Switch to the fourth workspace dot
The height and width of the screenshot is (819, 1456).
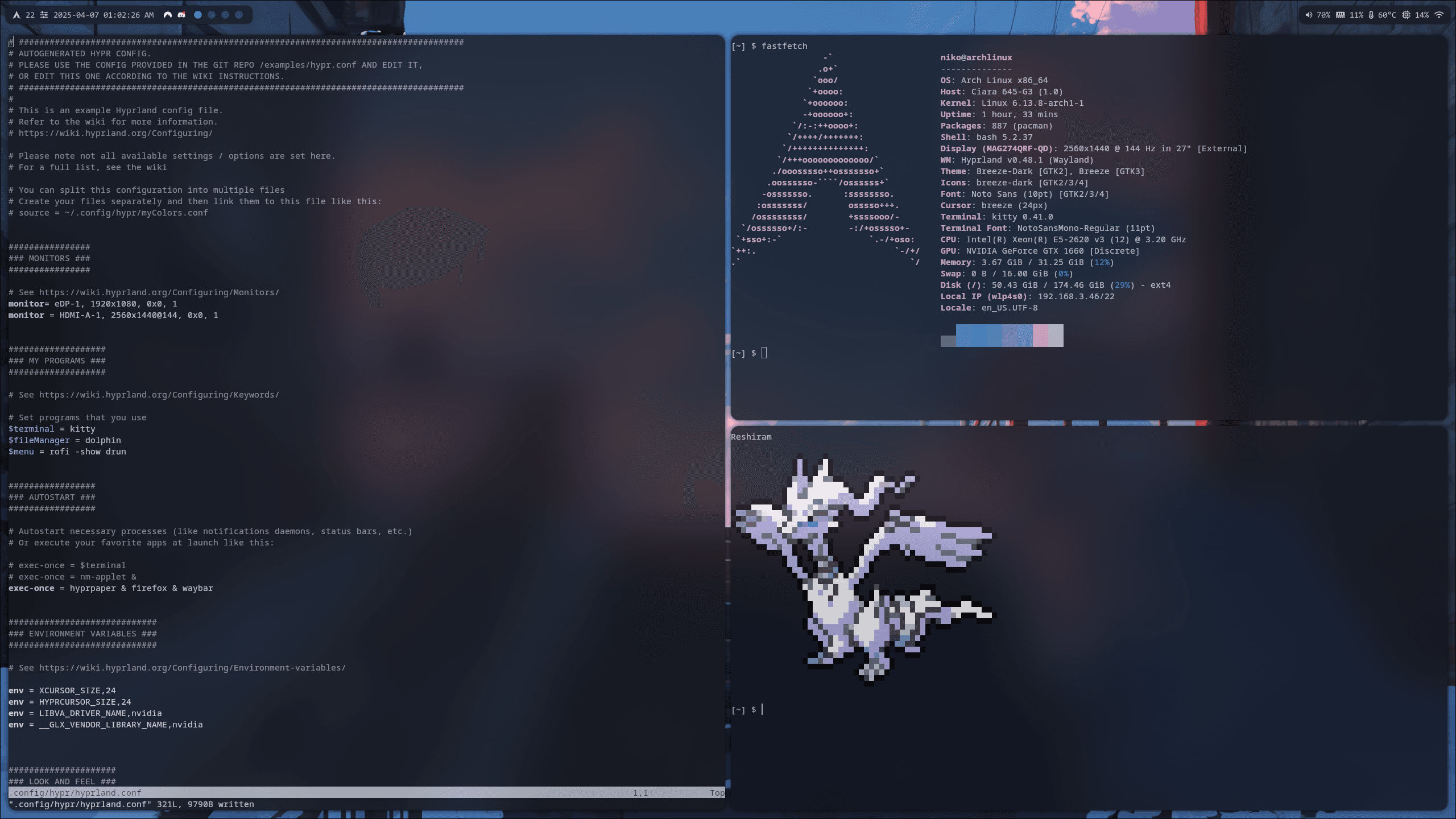[239, 15]
